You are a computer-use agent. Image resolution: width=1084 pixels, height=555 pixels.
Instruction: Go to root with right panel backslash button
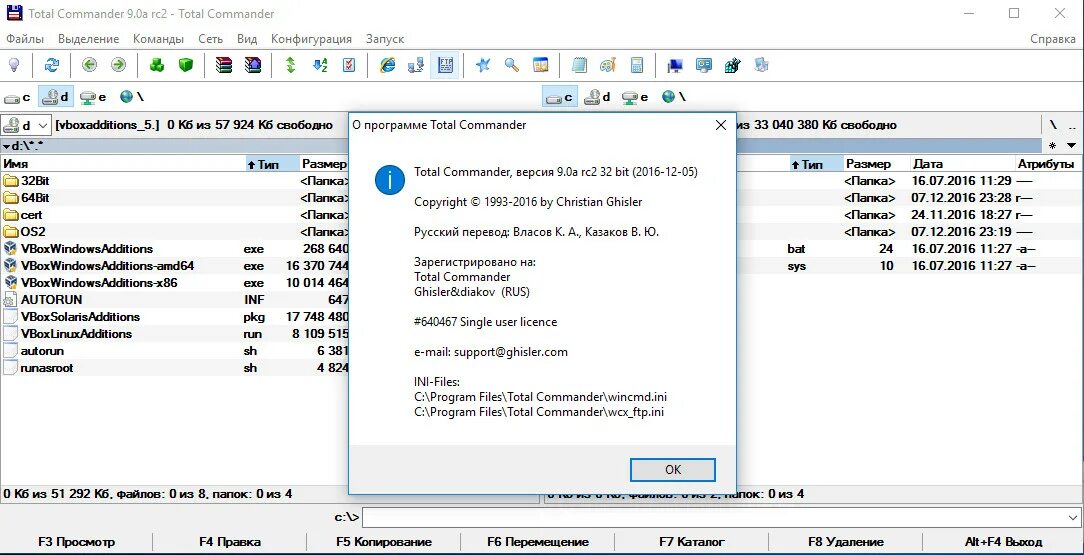click(x=1053, y=125)
